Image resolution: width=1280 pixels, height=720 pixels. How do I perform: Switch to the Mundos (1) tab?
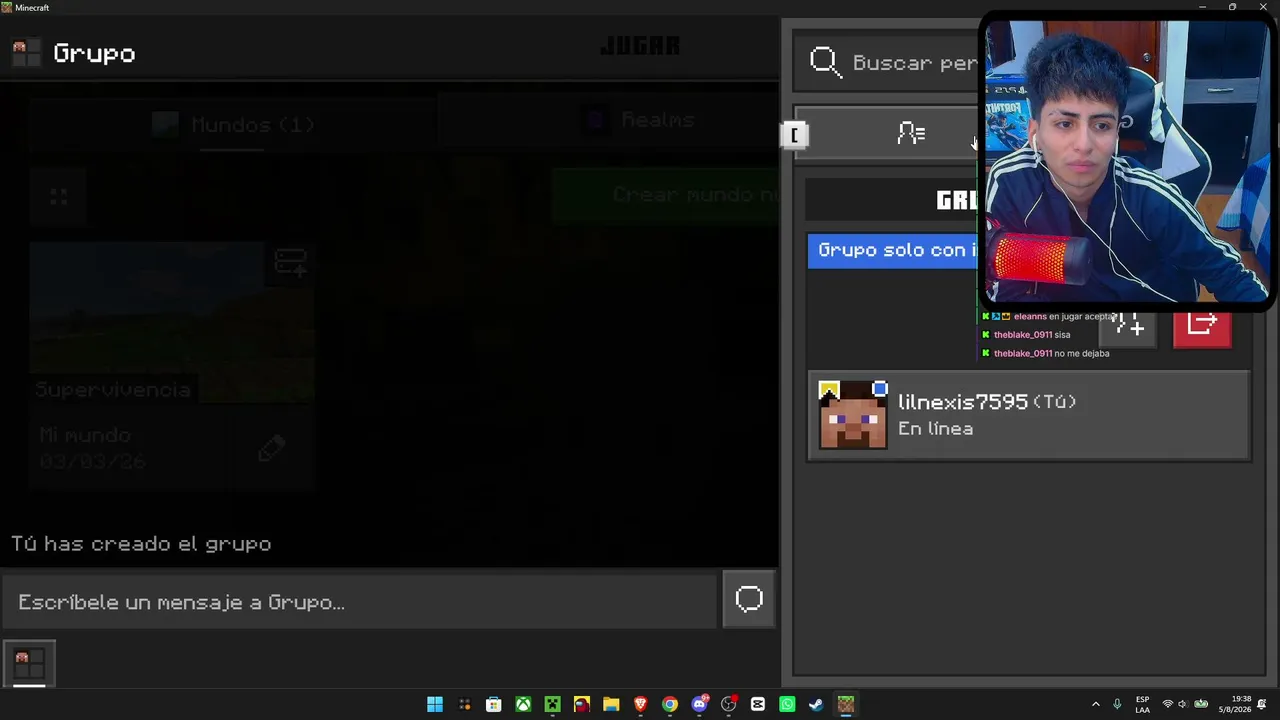point(233,125)
